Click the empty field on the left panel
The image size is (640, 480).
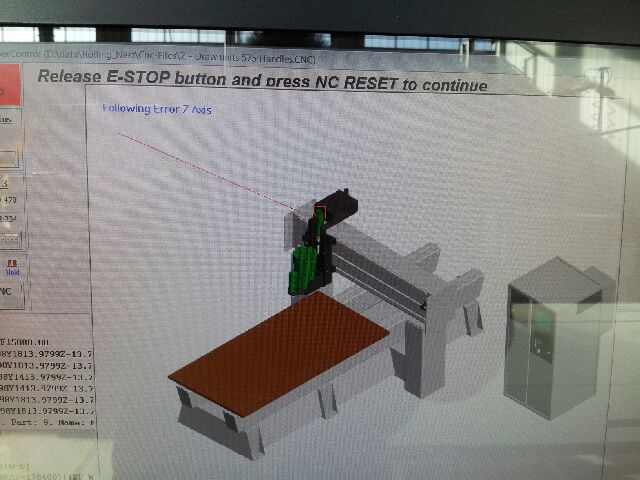(x=9, y=158)
